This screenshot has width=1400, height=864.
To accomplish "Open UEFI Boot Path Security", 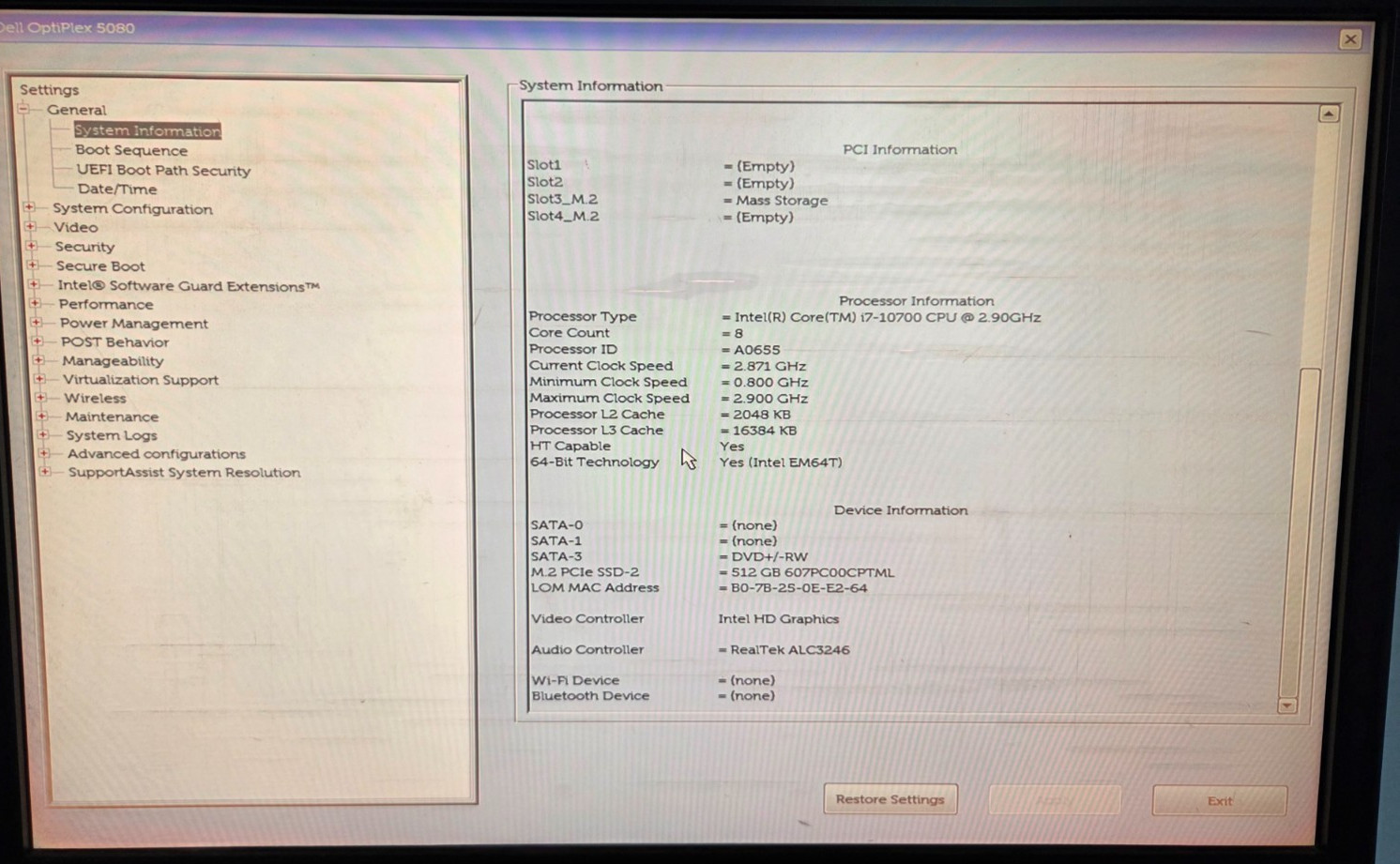I will (x=163, y=170).
